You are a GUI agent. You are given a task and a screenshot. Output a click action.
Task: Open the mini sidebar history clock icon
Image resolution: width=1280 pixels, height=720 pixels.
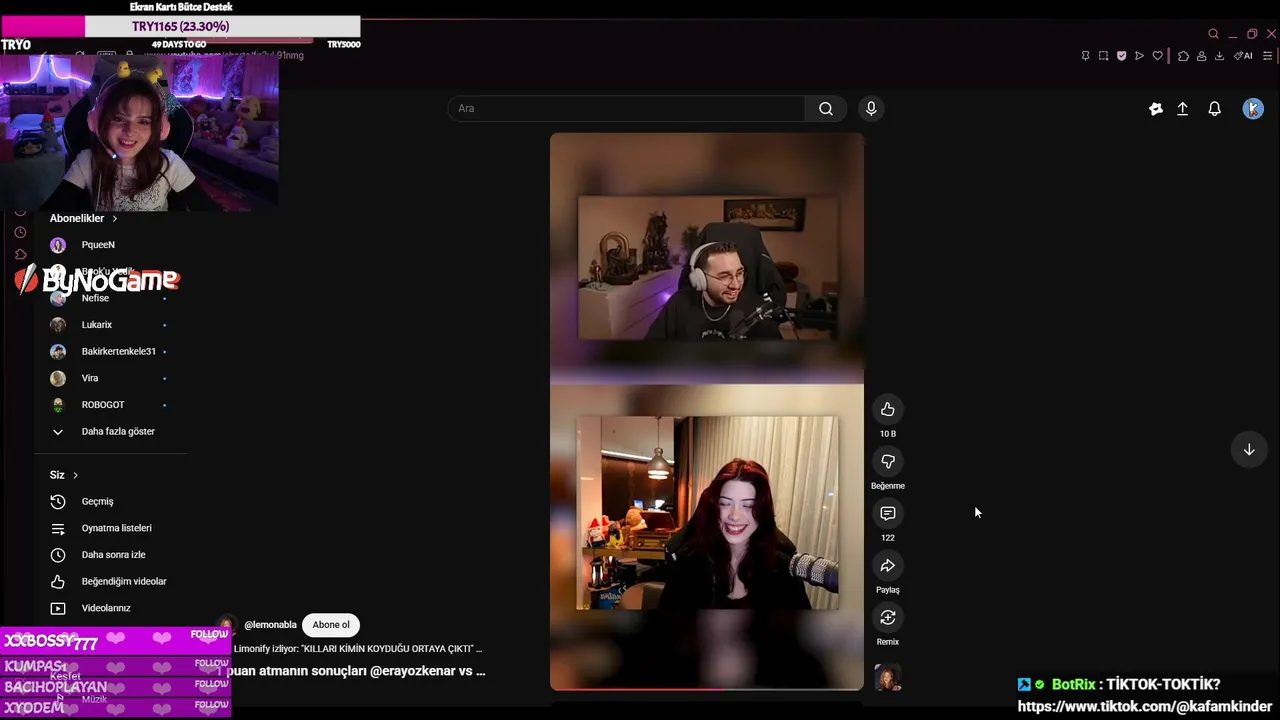pos(20,232)
